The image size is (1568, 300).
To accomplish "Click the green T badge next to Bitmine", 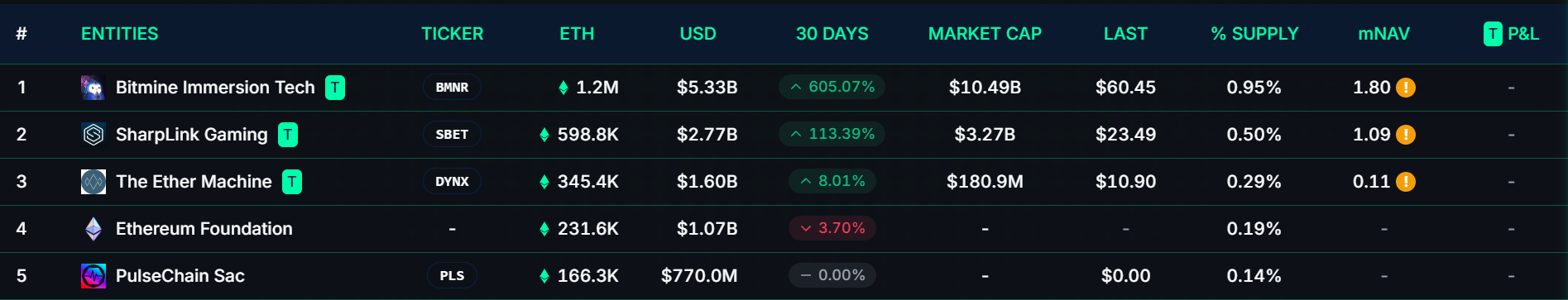I will pos(335,88).
